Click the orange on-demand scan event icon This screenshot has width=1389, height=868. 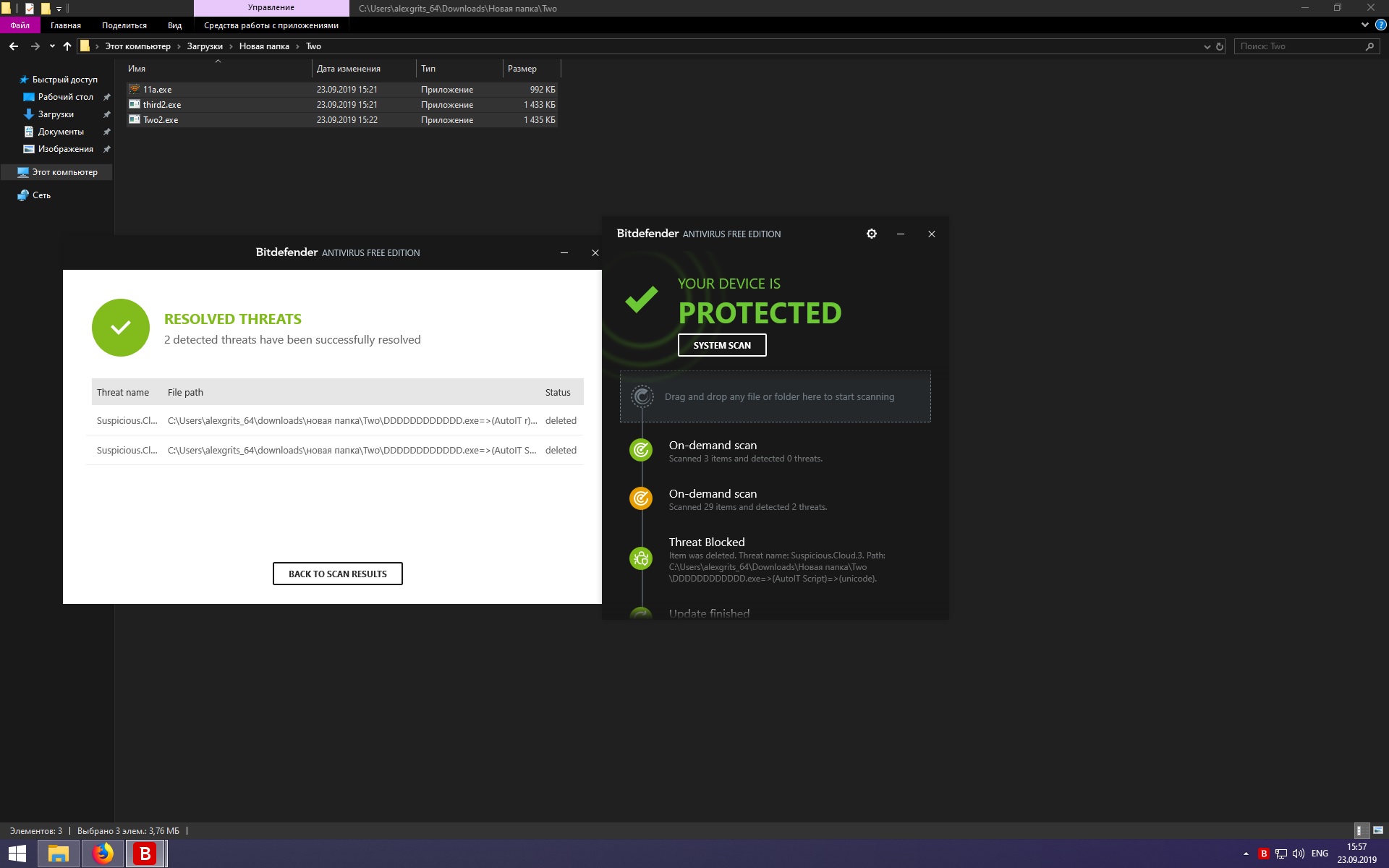pos(641,498)
